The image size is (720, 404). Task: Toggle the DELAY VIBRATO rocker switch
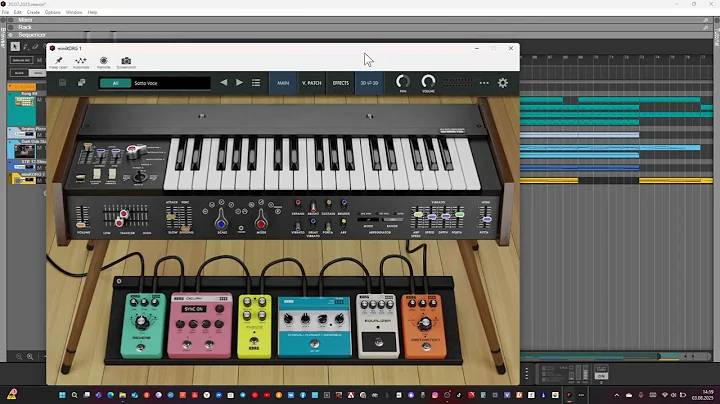click(x=313, y=224)
